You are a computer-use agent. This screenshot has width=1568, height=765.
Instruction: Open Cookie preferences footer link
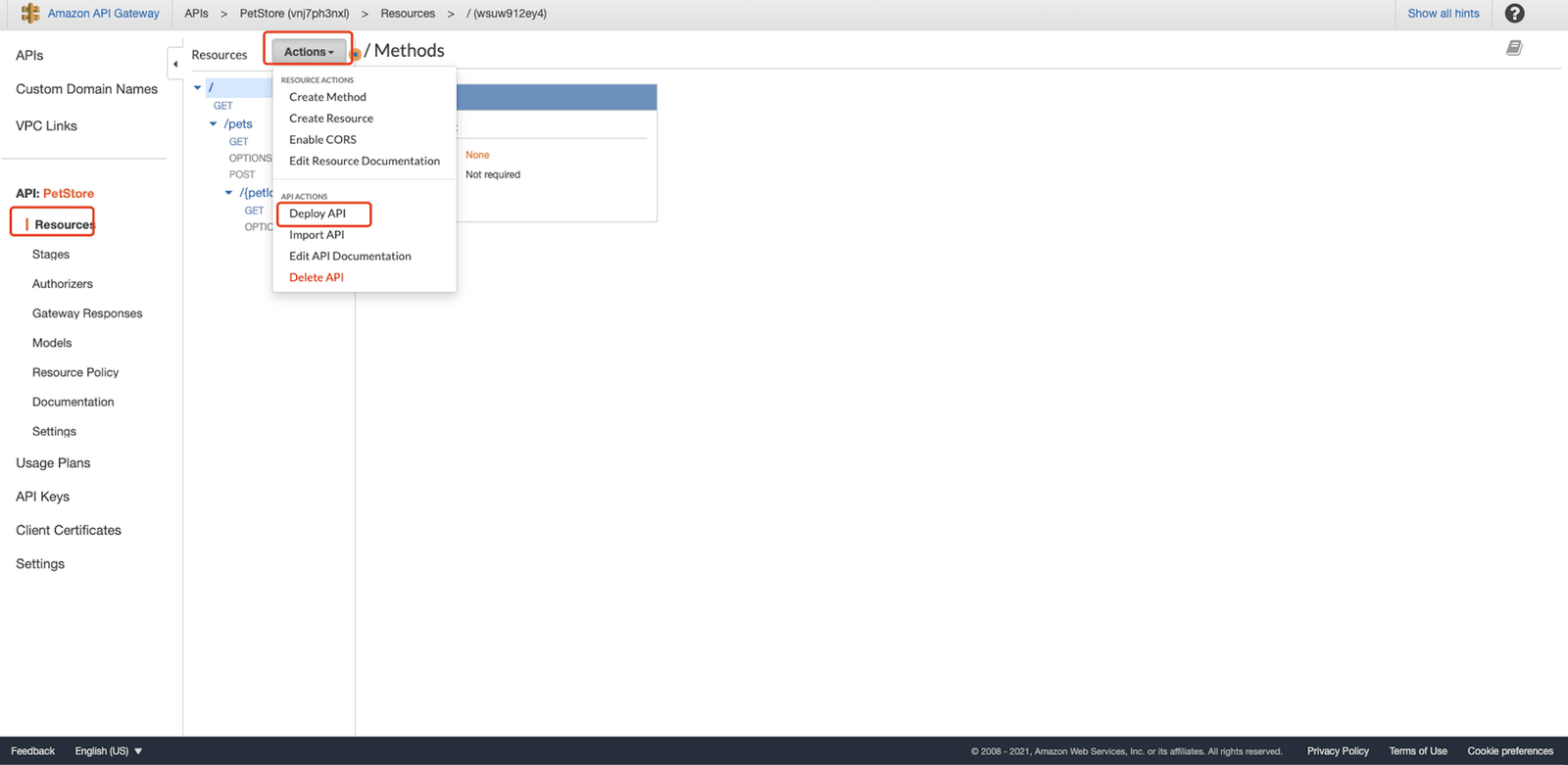pyautogui.click(x=1510, y=751)
